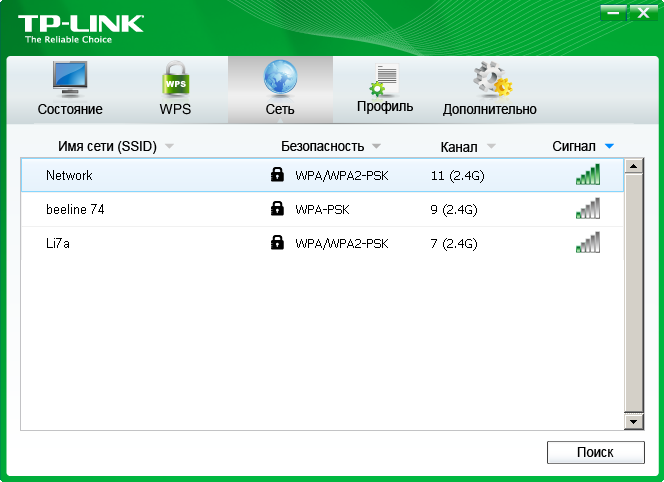Click the lock icon in beeline 74 row

pos(277,208)
